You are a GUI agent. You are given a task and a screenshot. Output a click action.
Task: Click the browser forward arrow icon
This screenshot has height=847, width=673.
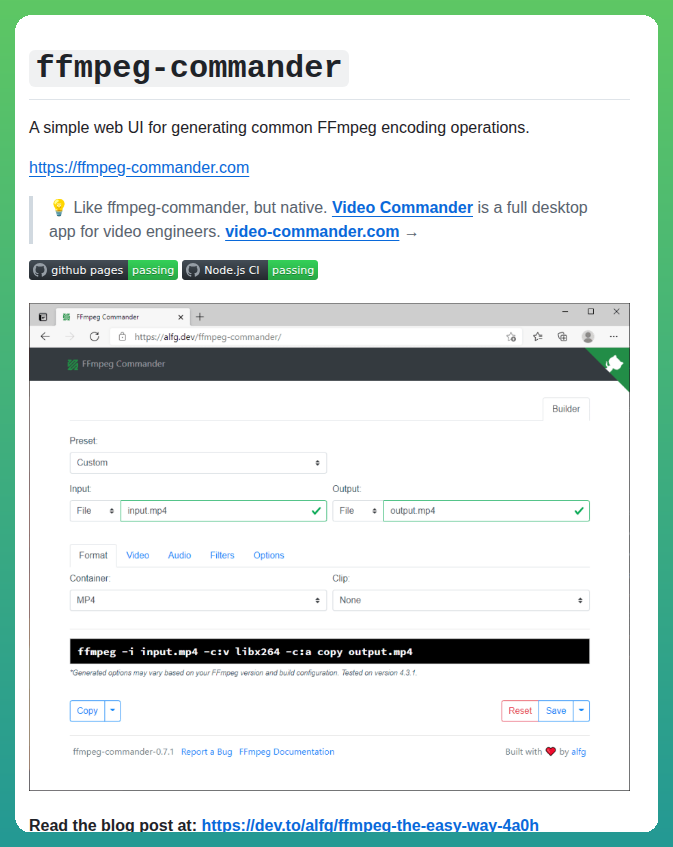pyautogui.click(x=70, y=337)
